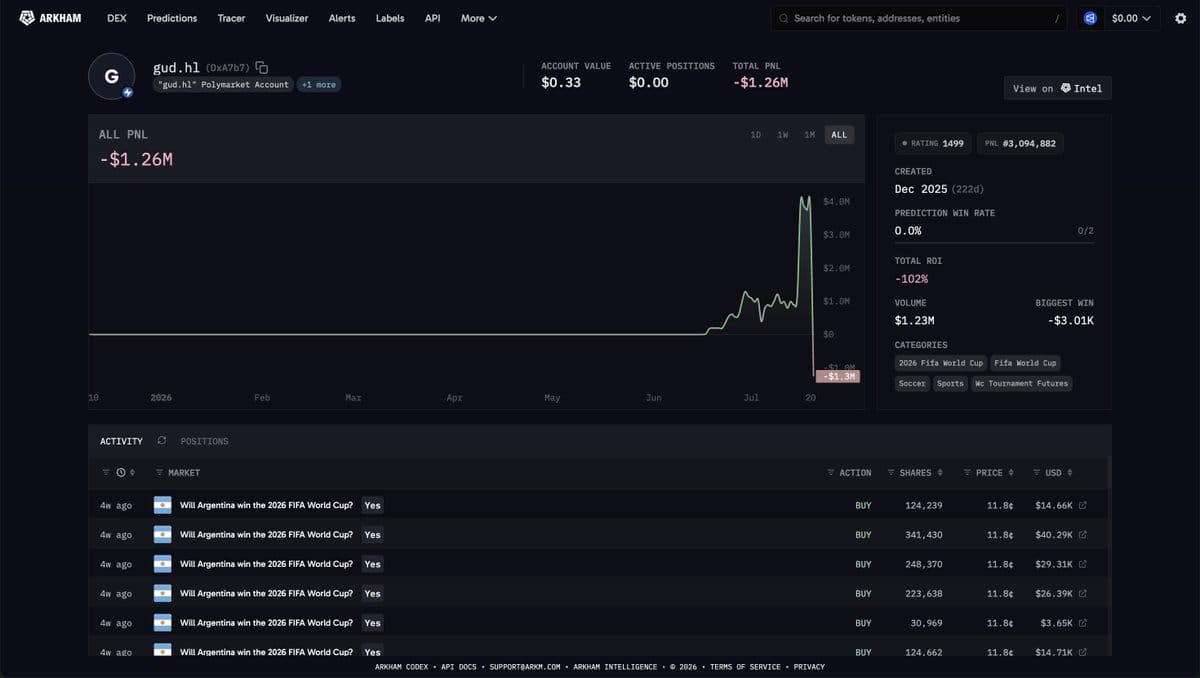This screenshot has width=1200, height=678.
Task: Select the Wc Tournament Futures tag
Action: [x=1022, y=383]
